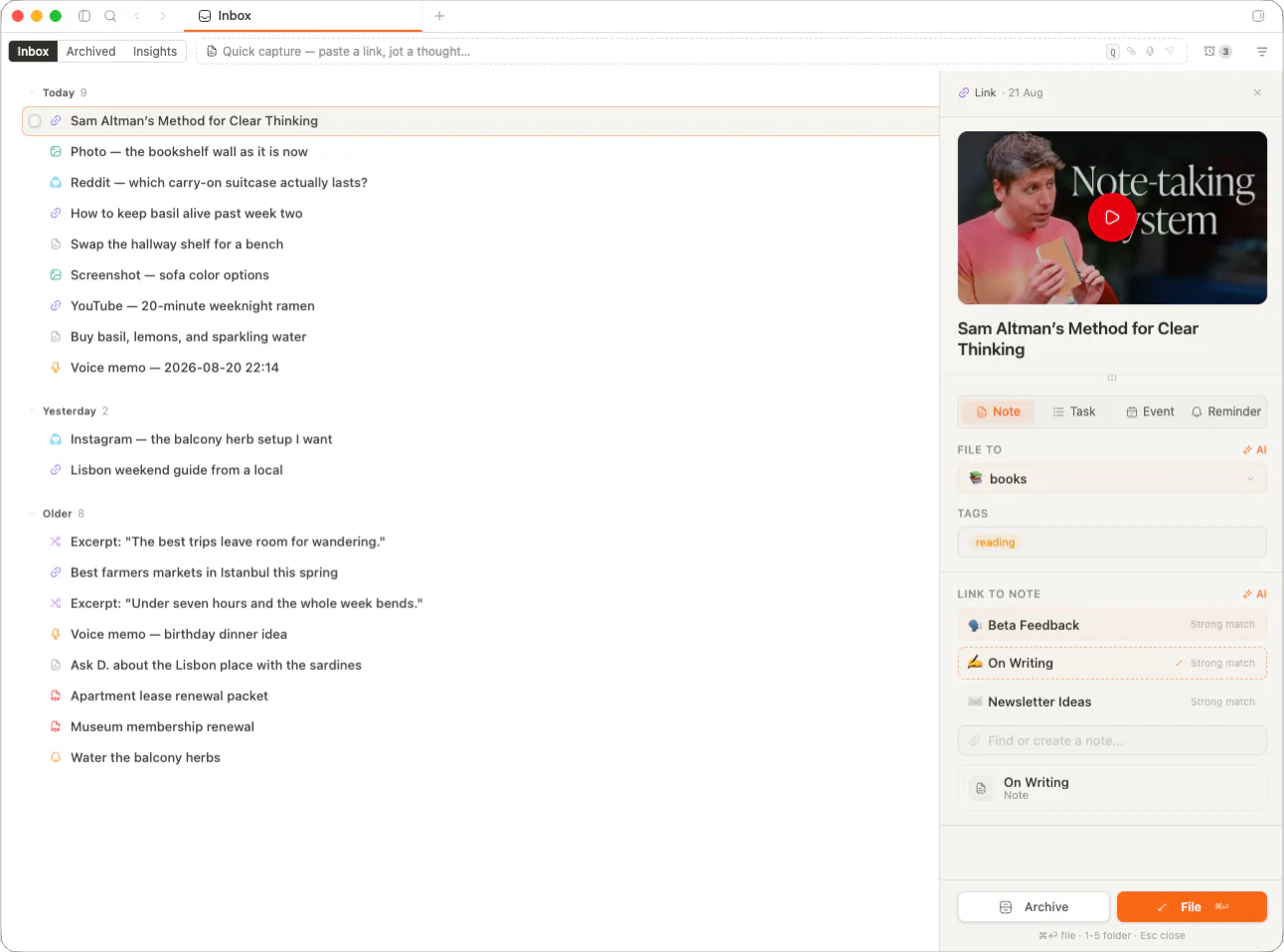
Task: Start voice capture with the microphone icon
Action: click(1150, 52)
